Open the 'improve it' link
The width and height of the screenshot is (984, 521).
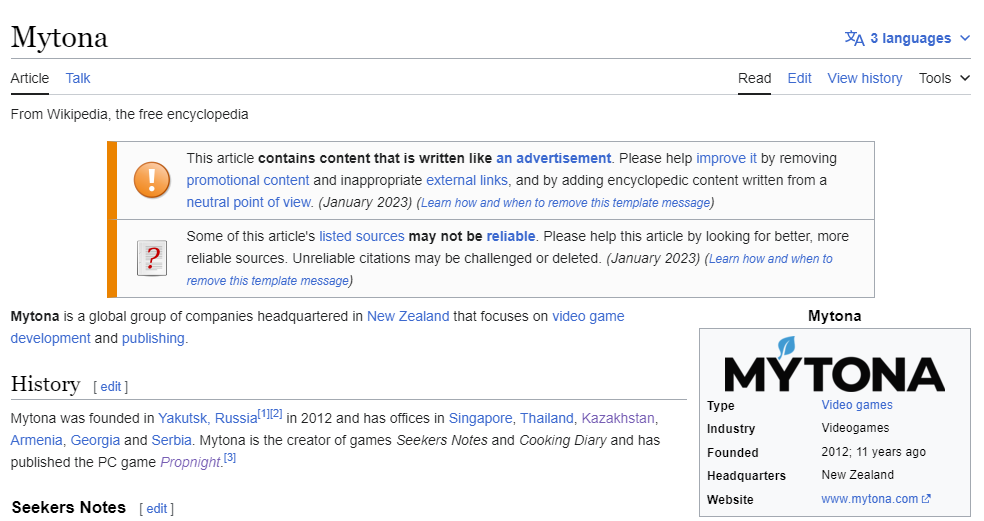point(726,158)
